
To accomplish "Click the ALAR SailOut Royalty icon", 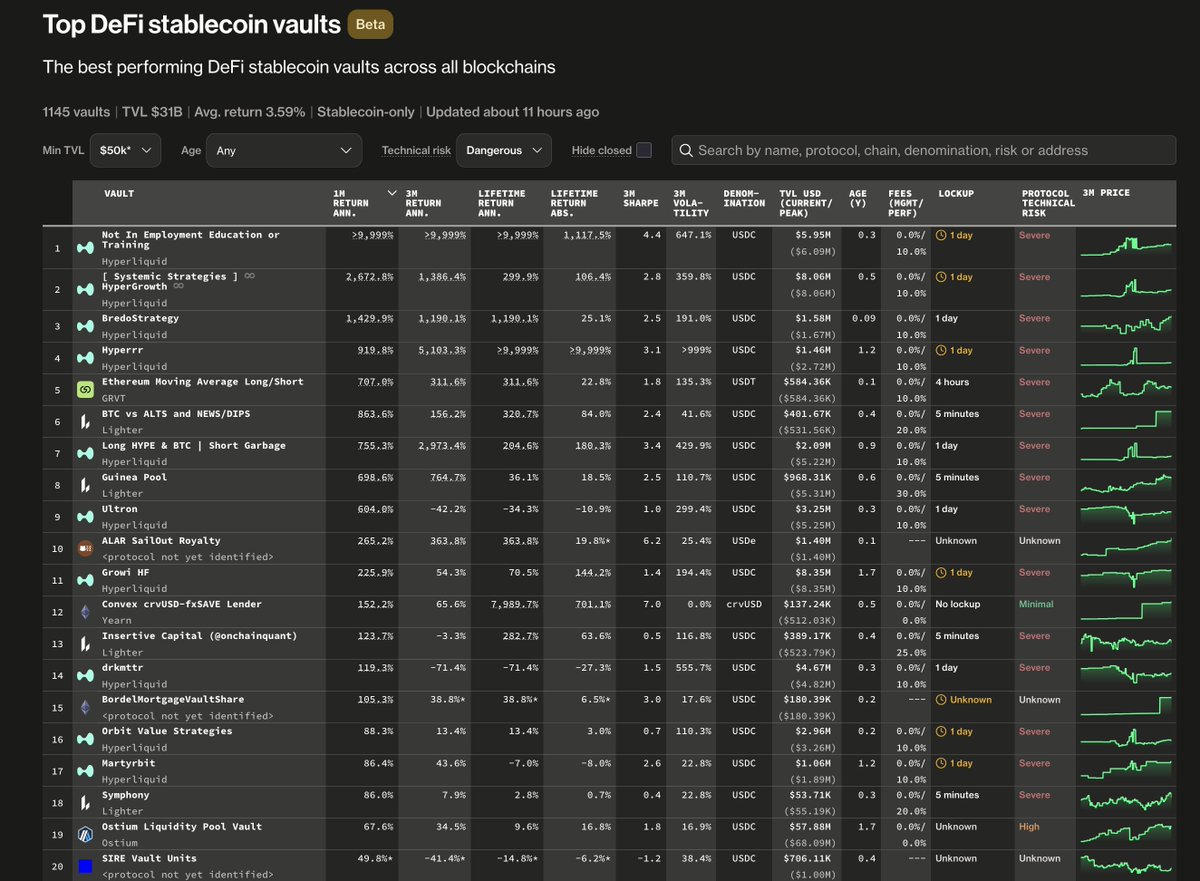I will click(86, 549).
